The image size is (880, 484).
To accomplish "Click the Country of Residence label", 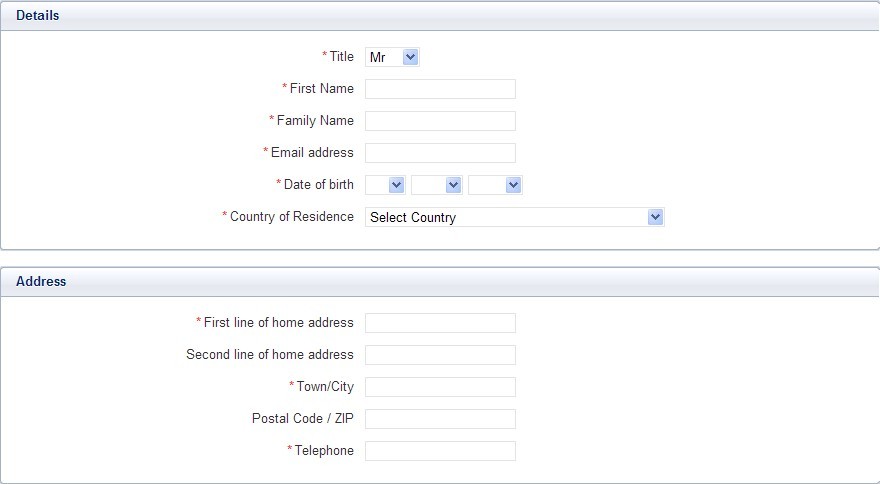I will [292, 217].
